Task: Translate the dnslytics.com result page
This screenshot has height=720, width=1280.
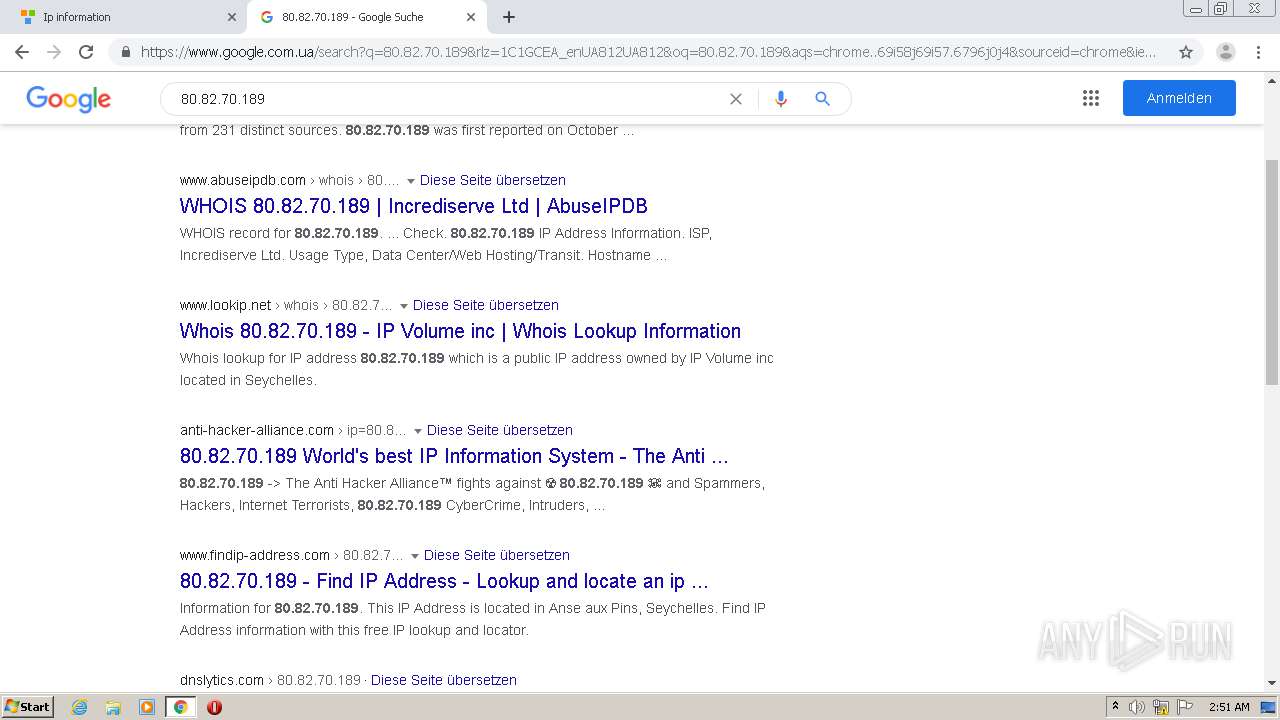Action: pyautogui.click(x=444, y=680)
